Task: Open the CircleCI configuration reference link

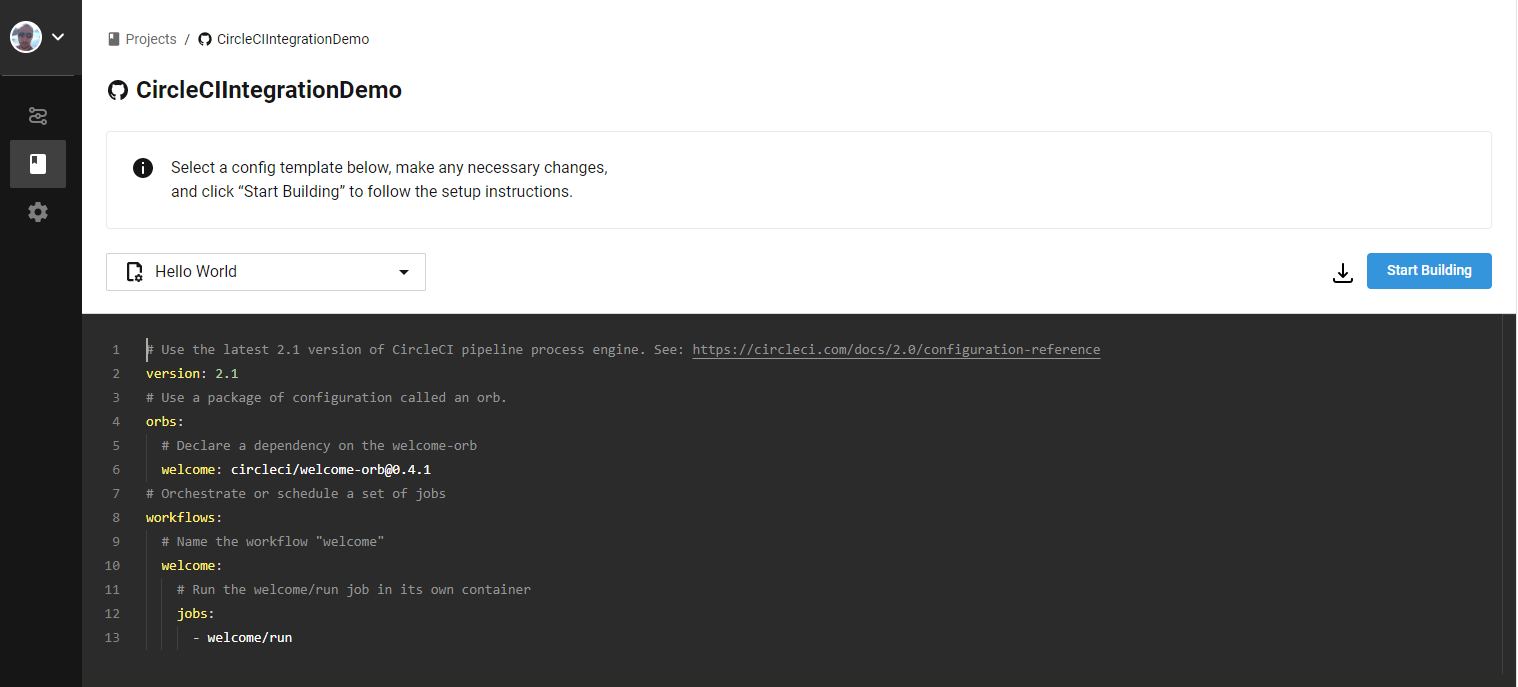Action: pyautogui.click(x=896, y=349)
